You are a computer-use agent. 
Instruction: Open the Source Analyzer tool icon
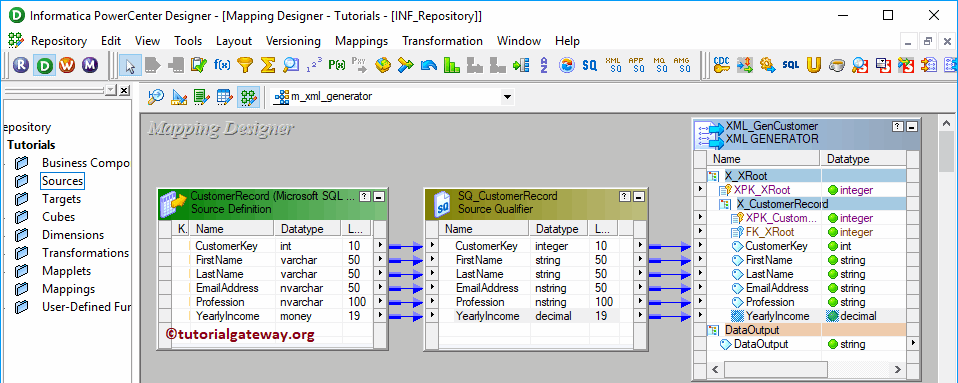(156, 97)
